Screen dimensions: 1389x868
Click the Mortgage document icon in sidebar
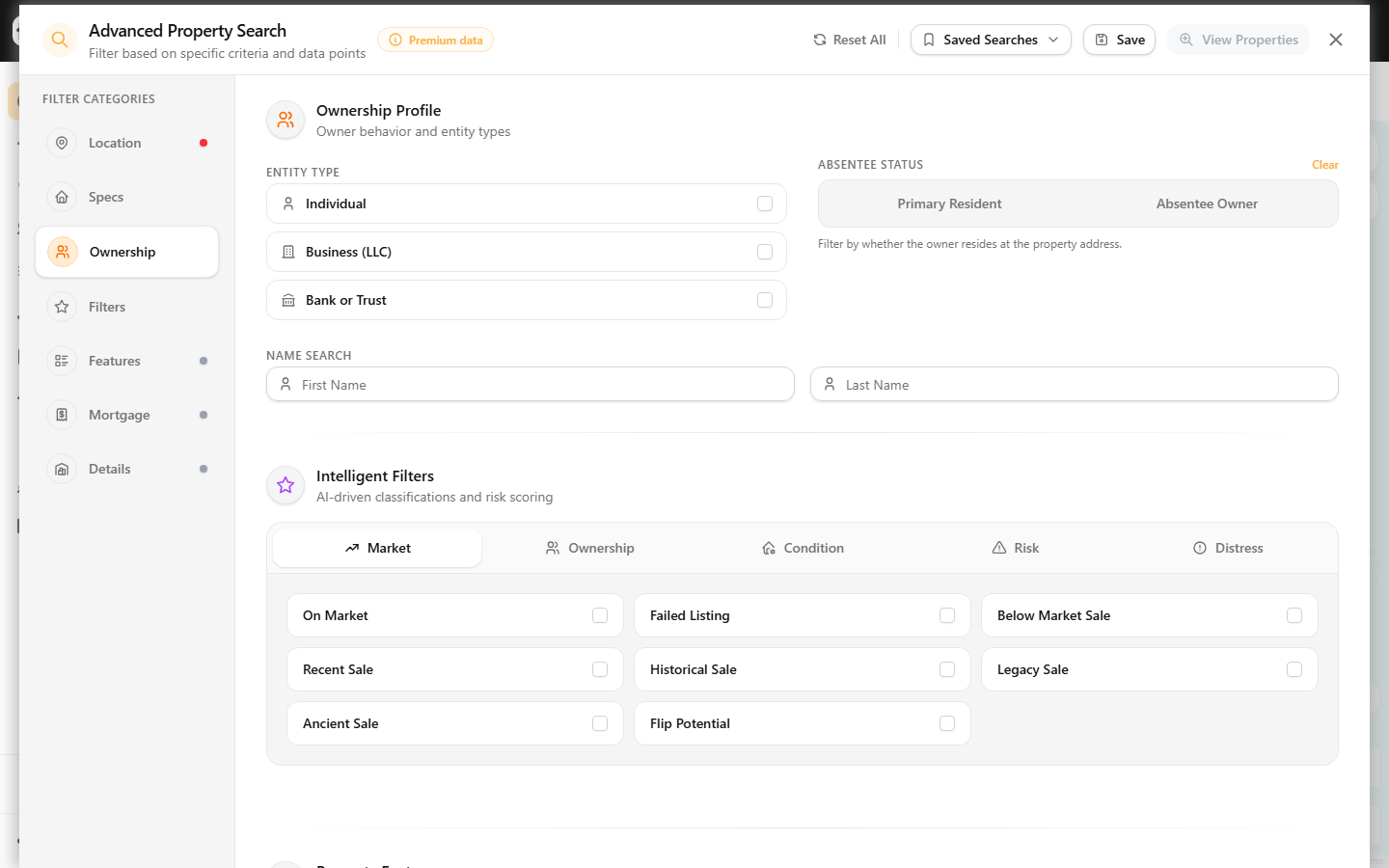click(62, 415)
